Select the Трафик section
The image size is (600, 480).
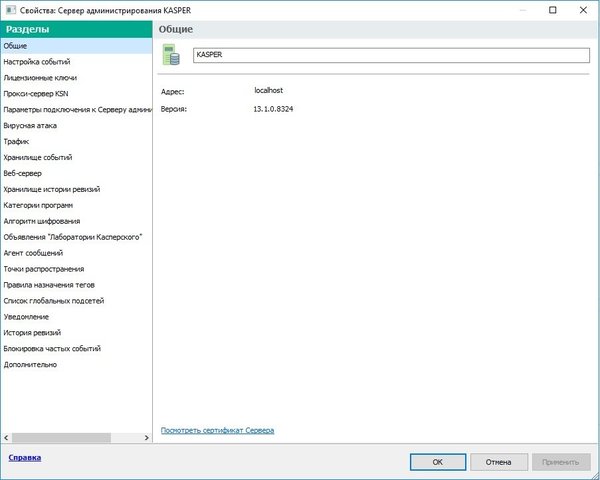click(16, 141)
